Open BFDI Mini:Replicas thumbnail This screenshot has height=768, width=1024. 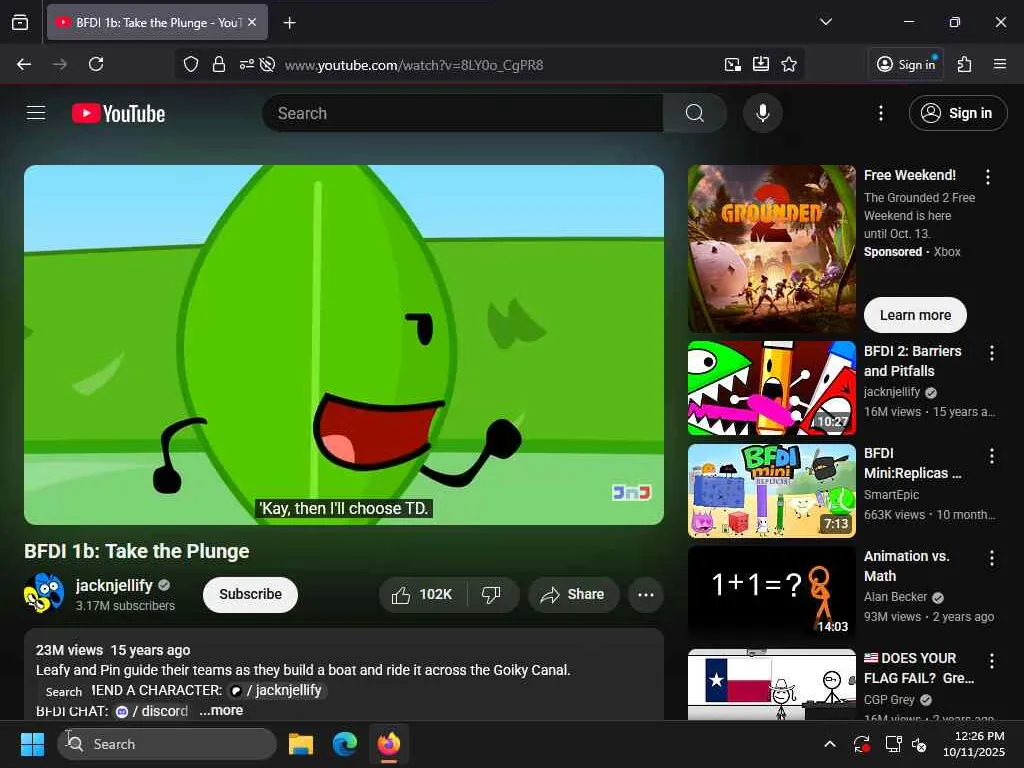click(771, 490)
